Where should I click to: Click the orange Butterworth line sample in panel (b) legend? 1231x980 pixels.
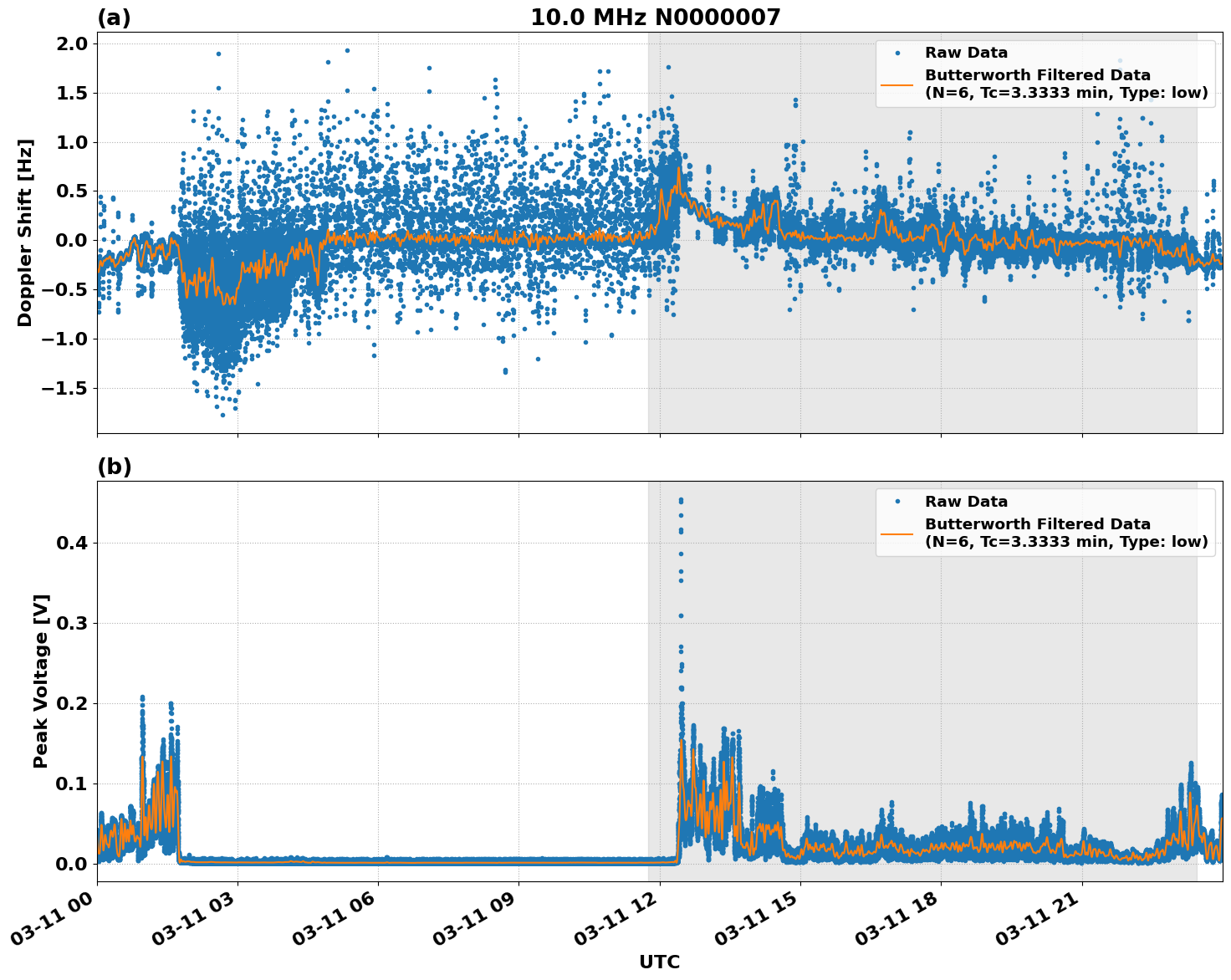tap(897, 533)
